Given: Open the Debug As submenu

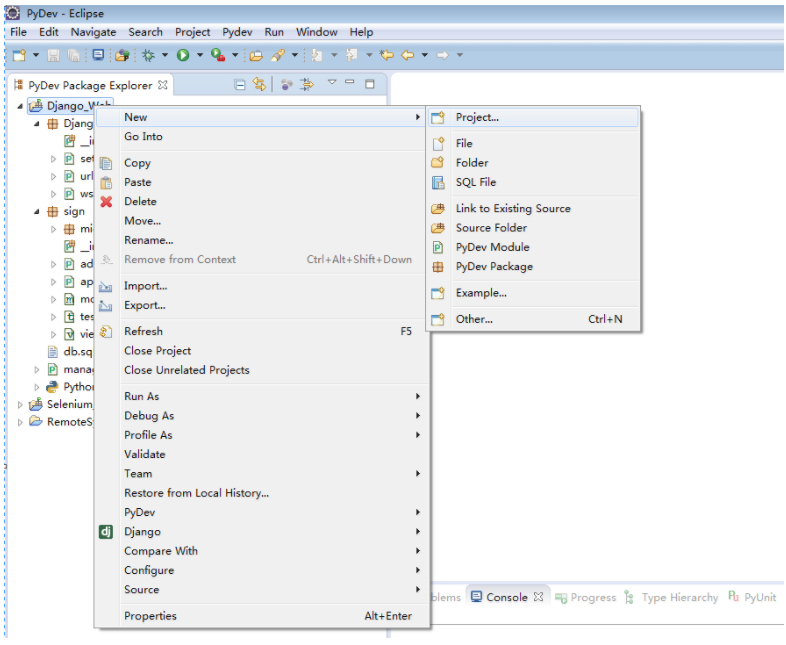Looking at the screenshot, I should tap(261, 416).
